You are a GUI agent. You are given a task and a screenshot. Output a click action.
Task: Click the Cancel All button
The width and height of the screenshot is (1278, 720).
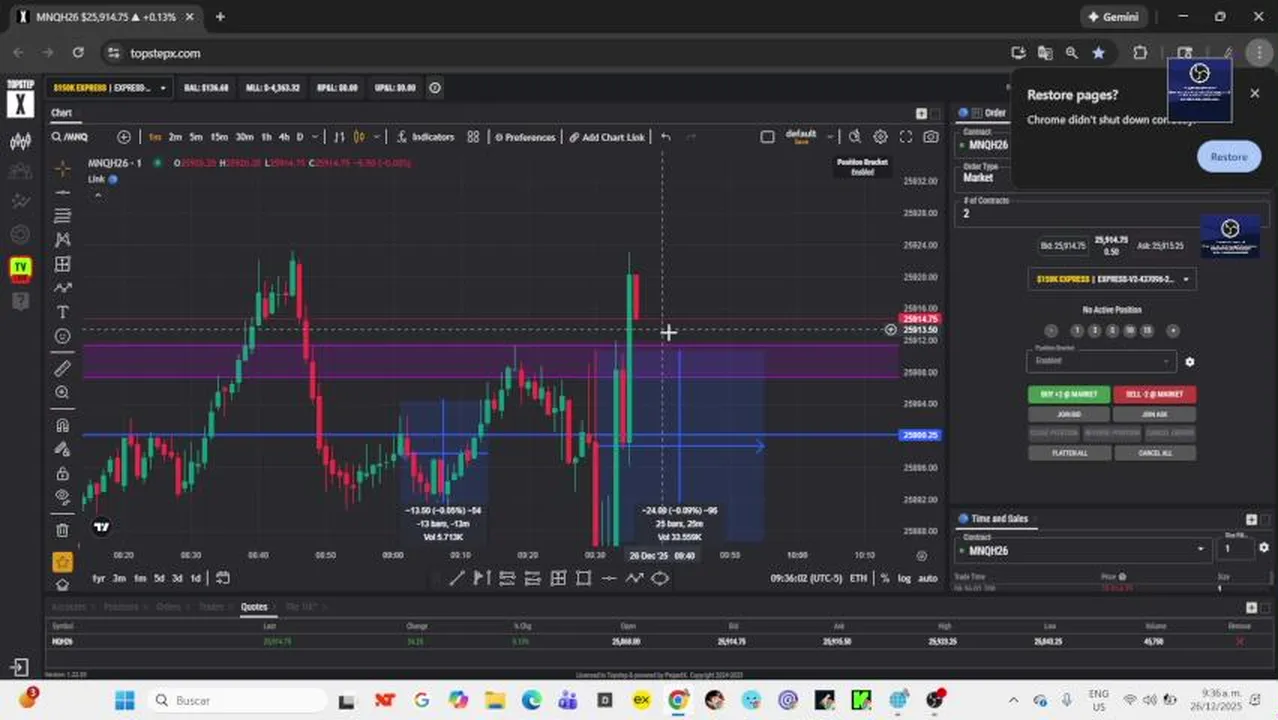click(x=1154, y=453)
